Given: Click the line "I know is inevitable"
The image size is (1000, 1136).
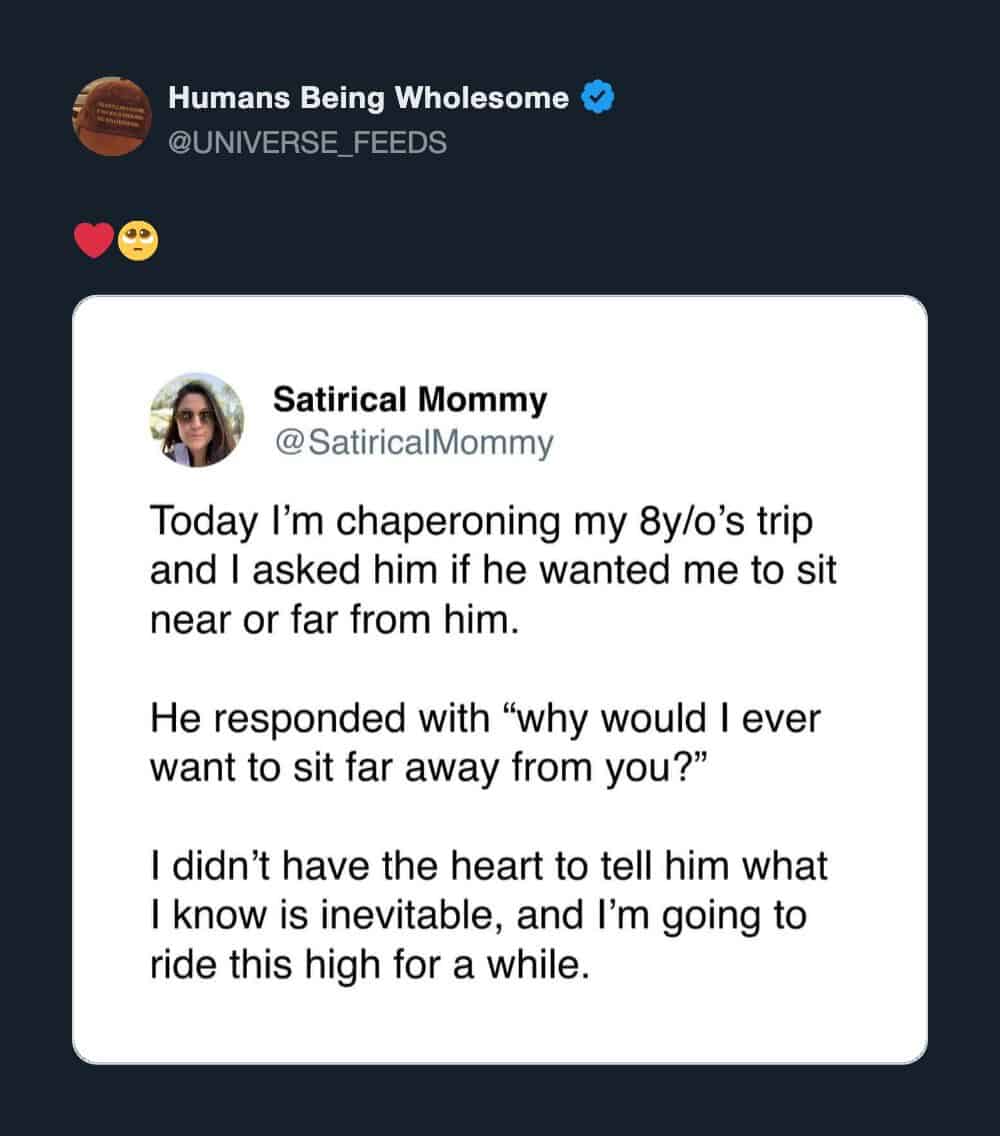Looking at the screenshot, I should [326, 915].
